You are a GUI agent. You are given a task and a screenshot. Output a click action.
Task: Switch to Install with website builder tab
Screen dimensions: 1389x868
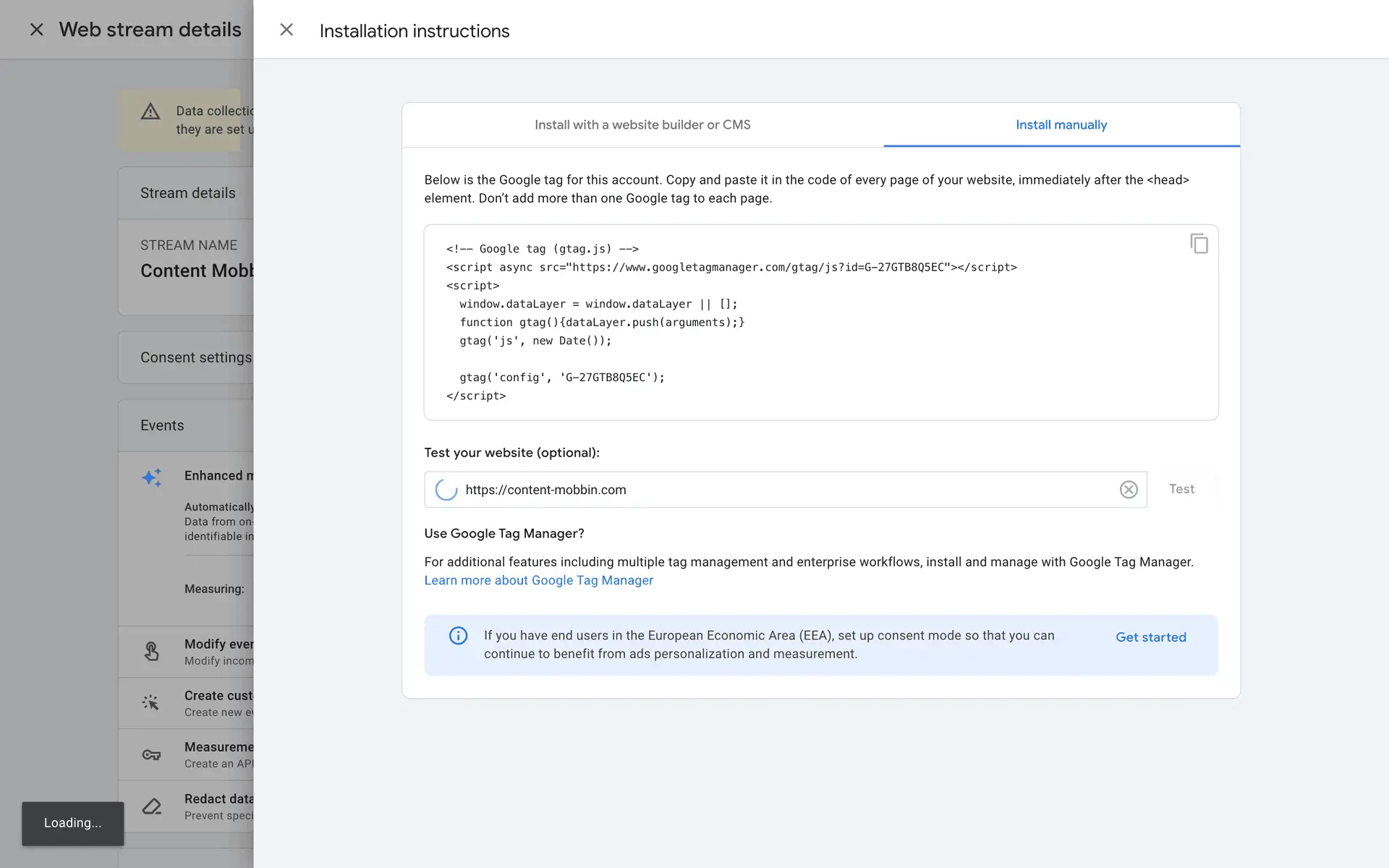click(642, 124)
